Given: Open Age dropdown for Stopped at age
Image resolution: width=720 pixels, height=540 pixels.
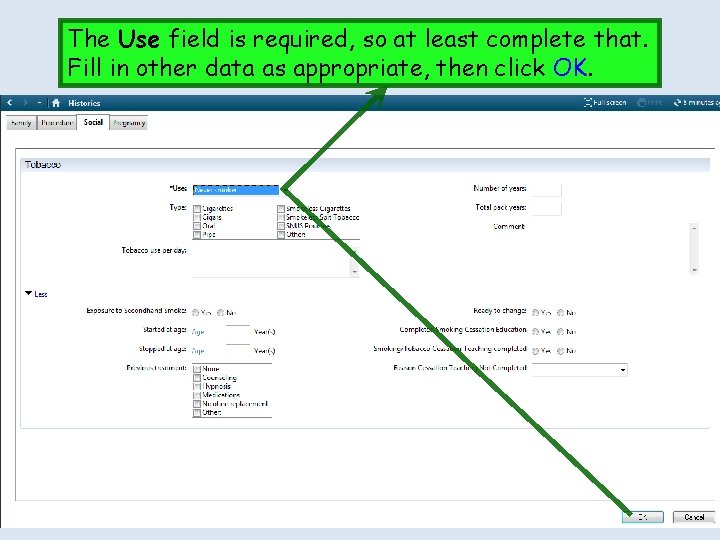Looking at the screenshot, I should (x=198, y=351).
